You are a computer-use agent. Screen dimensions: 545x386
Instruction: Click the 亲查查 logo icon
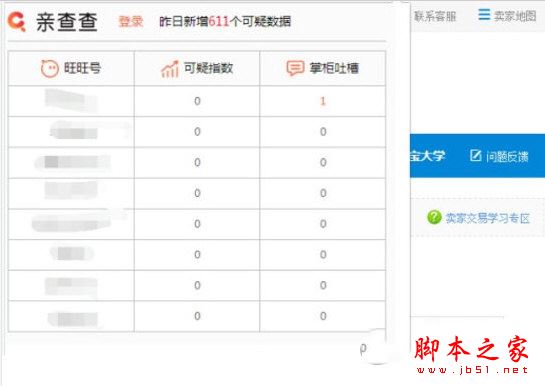tap(17, 22)
